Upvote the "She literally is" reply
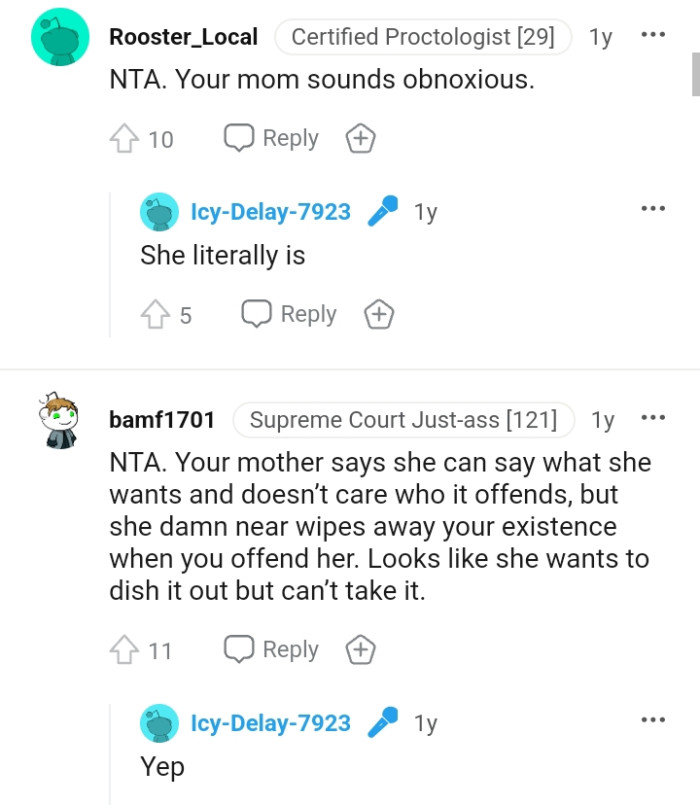Image resolution: width=700 pixels, height=805 pixels. click(157, 314)
